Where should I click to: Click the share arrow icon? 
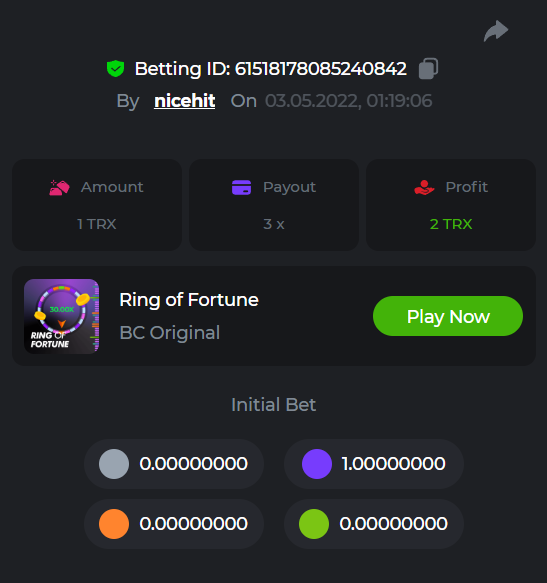click(x=496, y=31)
